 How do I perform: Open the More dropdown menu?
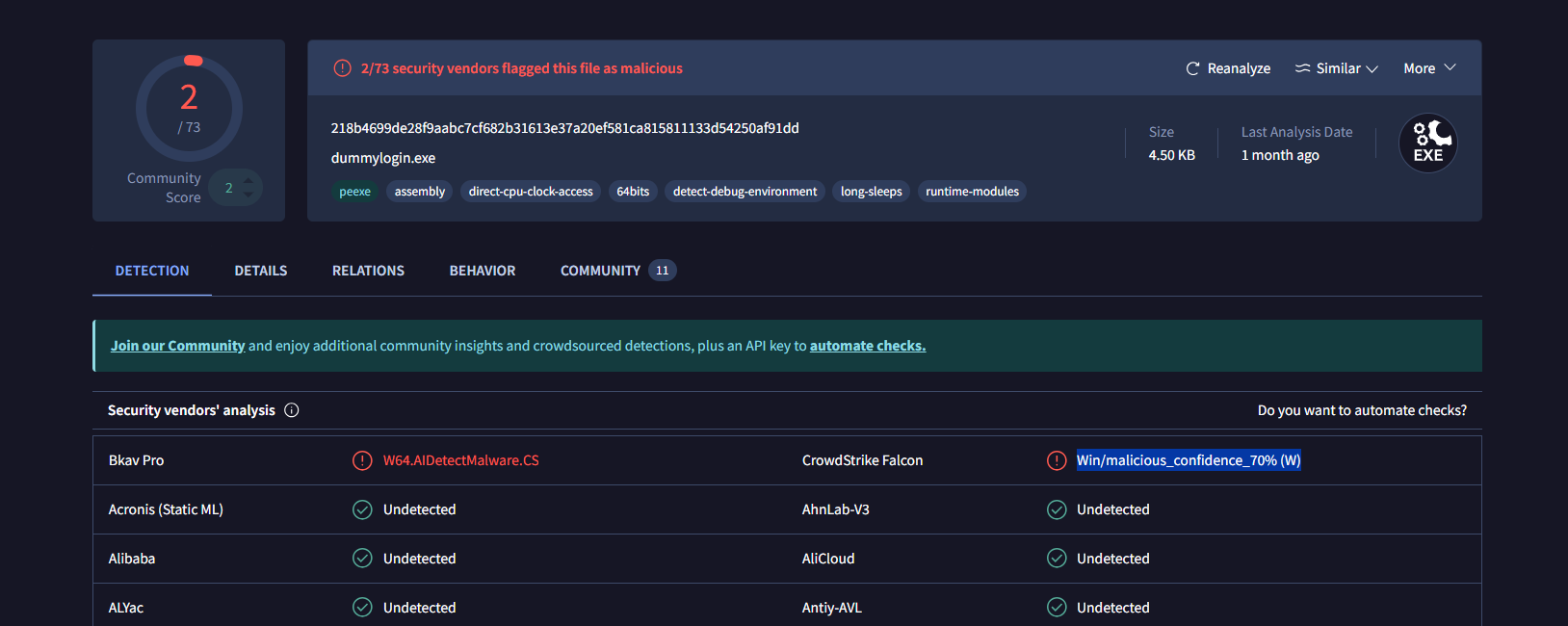pyautogui.click(x=1429, y=68)
